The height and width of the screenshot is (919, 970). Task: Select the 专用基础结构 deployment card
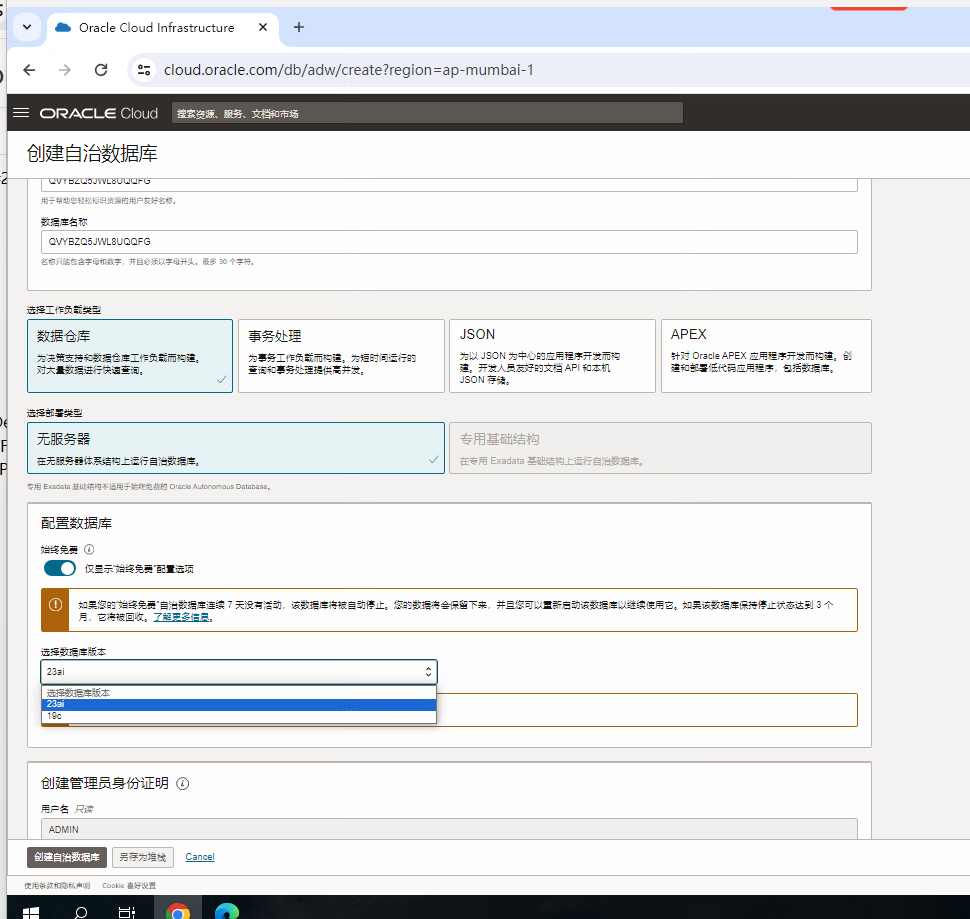(x=660, y=448)
